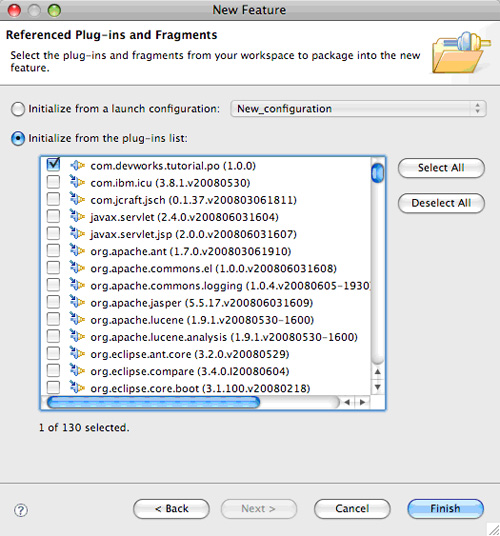Click the plug-in icon beside javax.servlet.jsp
The width and height of the screenshot is (500, 536).
pyautogui.click(x=78, y=233)
